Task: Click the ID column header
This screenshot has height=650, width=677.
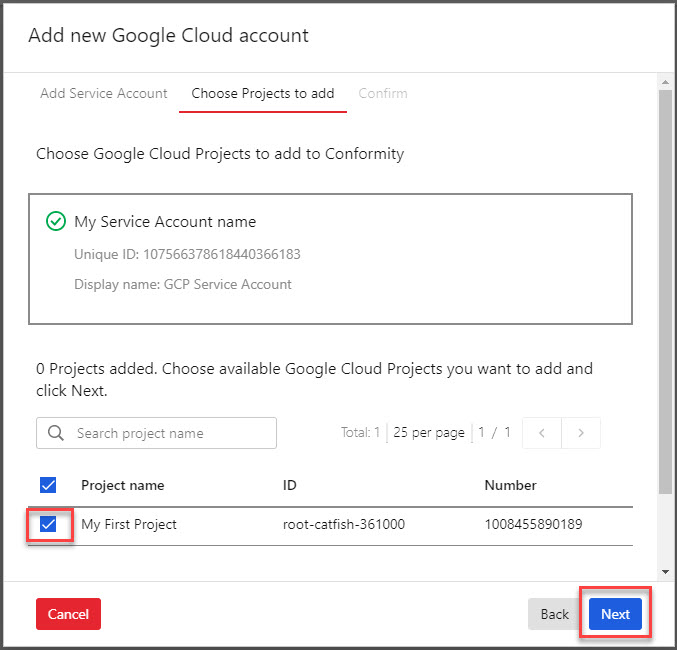Action: click(x=290, y=485)
